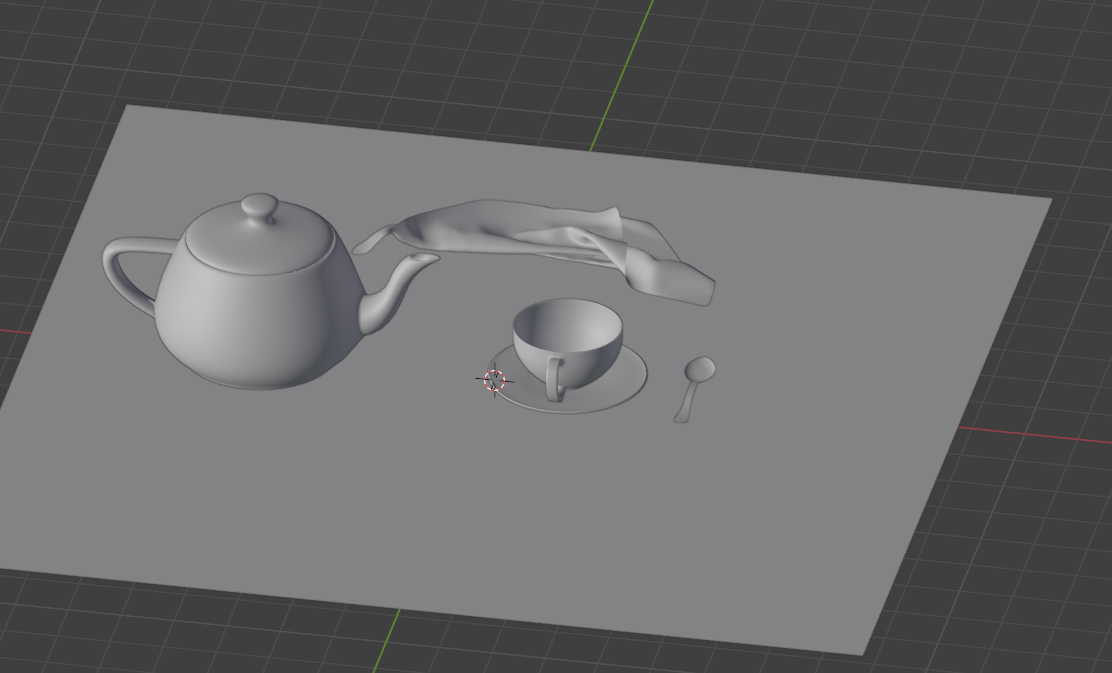Click the red-white 3D cursor
This screenshot has height=673, width=1112.
coord(494,381)
